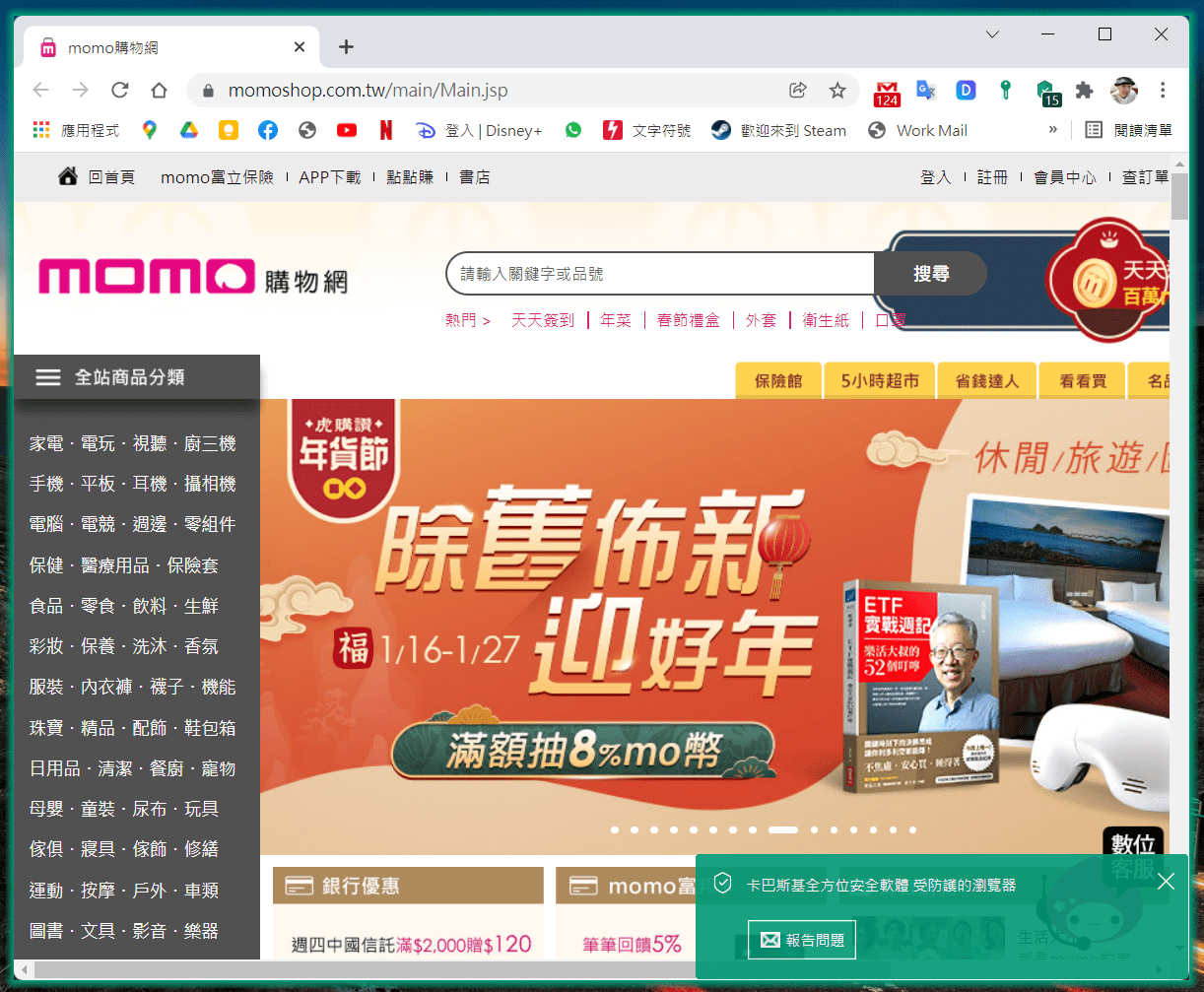Viewport: 1204px width, 992px height.
Task: Open the Chrome extensions puzzle icon
Action: pyautogui.click(x=1084, y=91)
